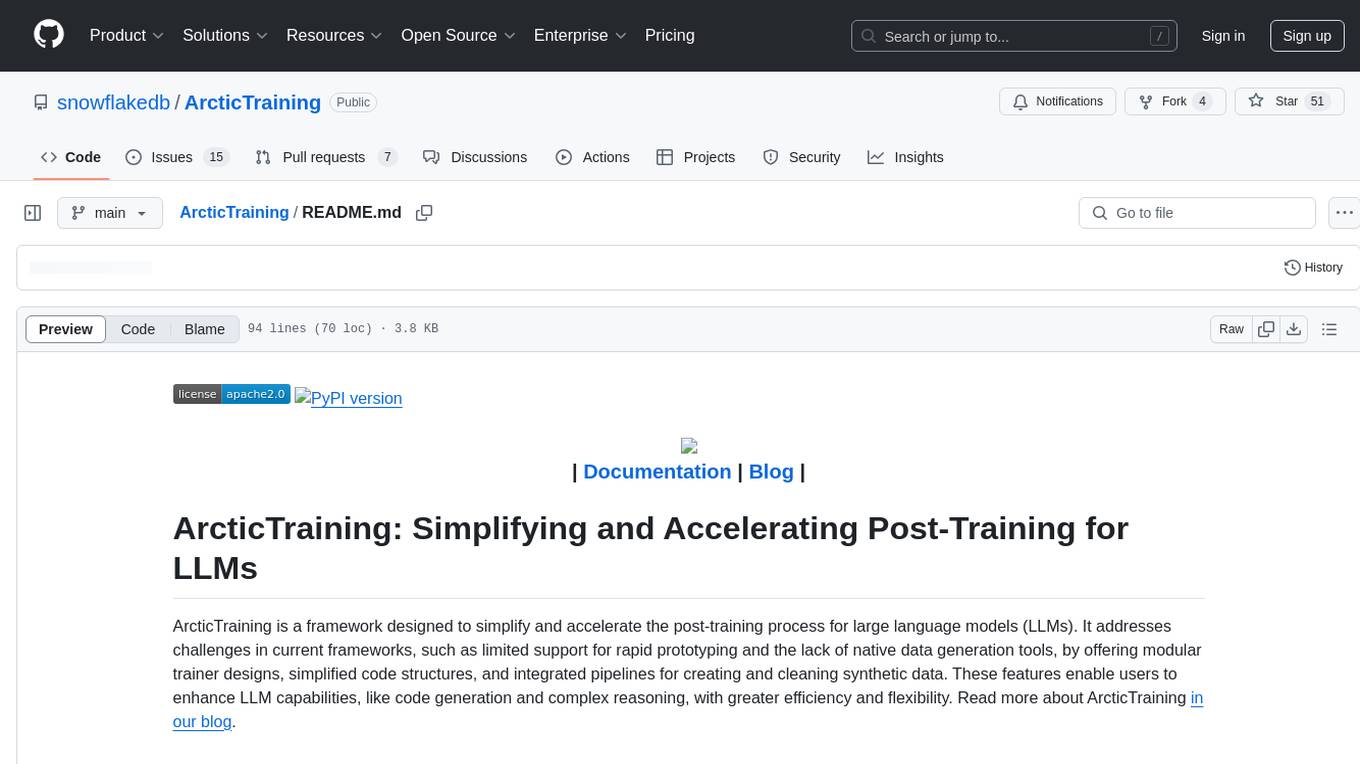View the file History
This screenshot has width=1360, height=764.
(1314, 268)
